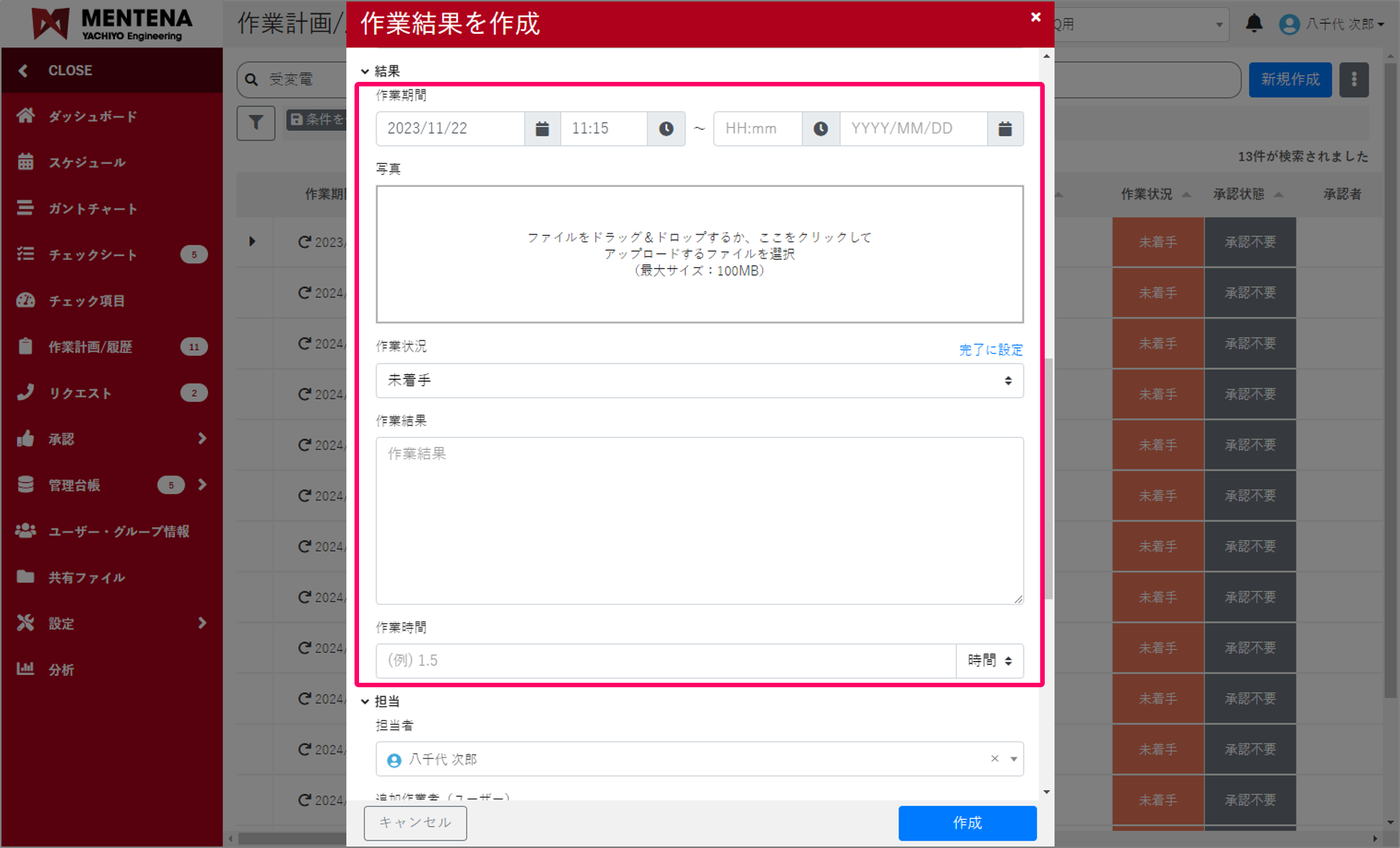Viewport: 1400px width, 848px height.
Task: Open the start time clock picker
Action: click(665, 128)
